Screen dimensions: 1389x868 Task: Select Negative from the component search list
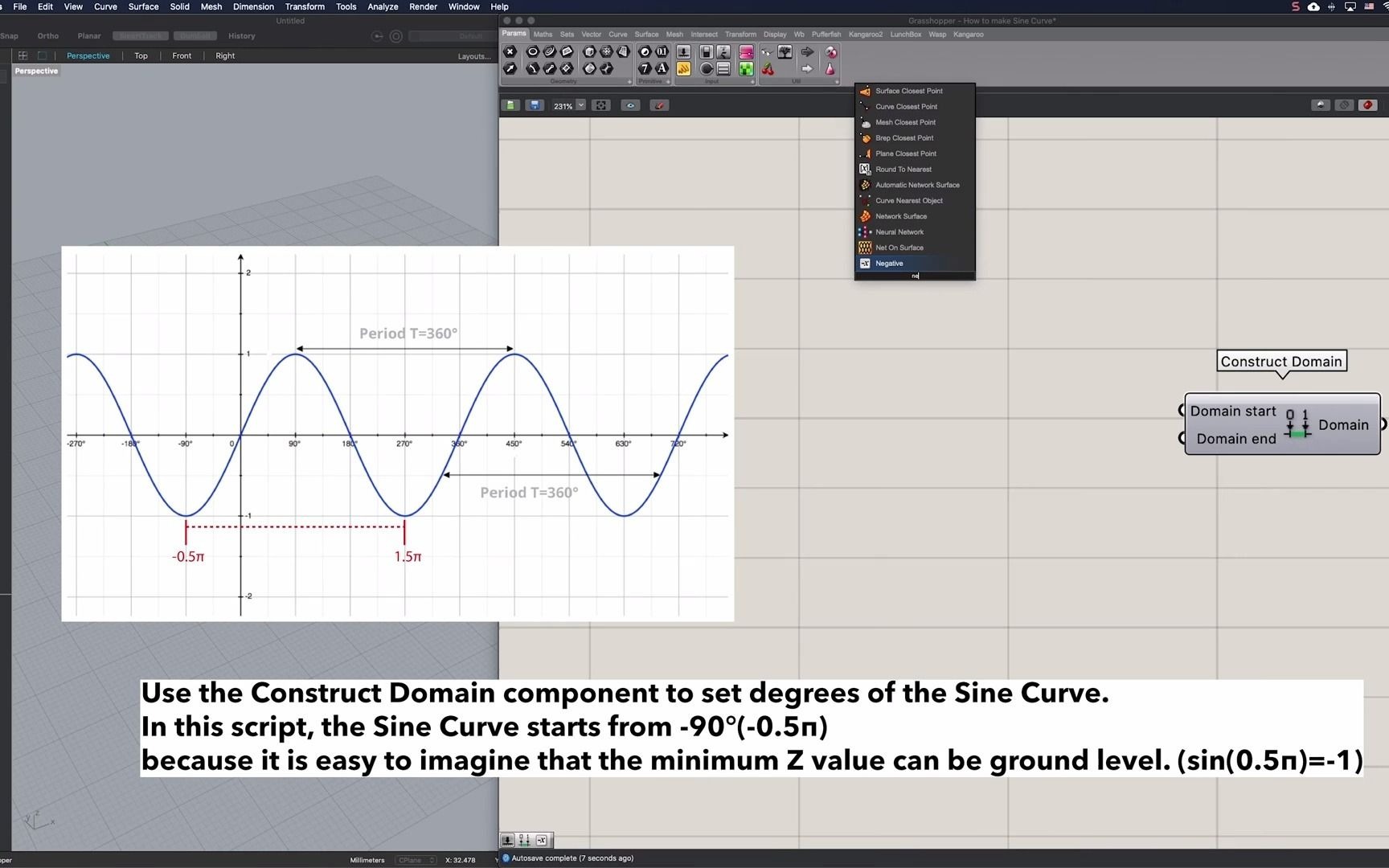point(889,264)
